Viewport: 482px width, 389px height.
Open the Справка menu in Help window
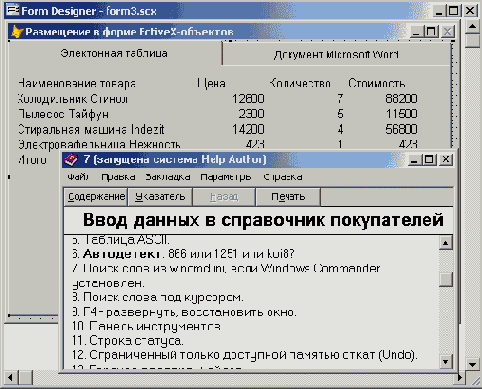283,177
